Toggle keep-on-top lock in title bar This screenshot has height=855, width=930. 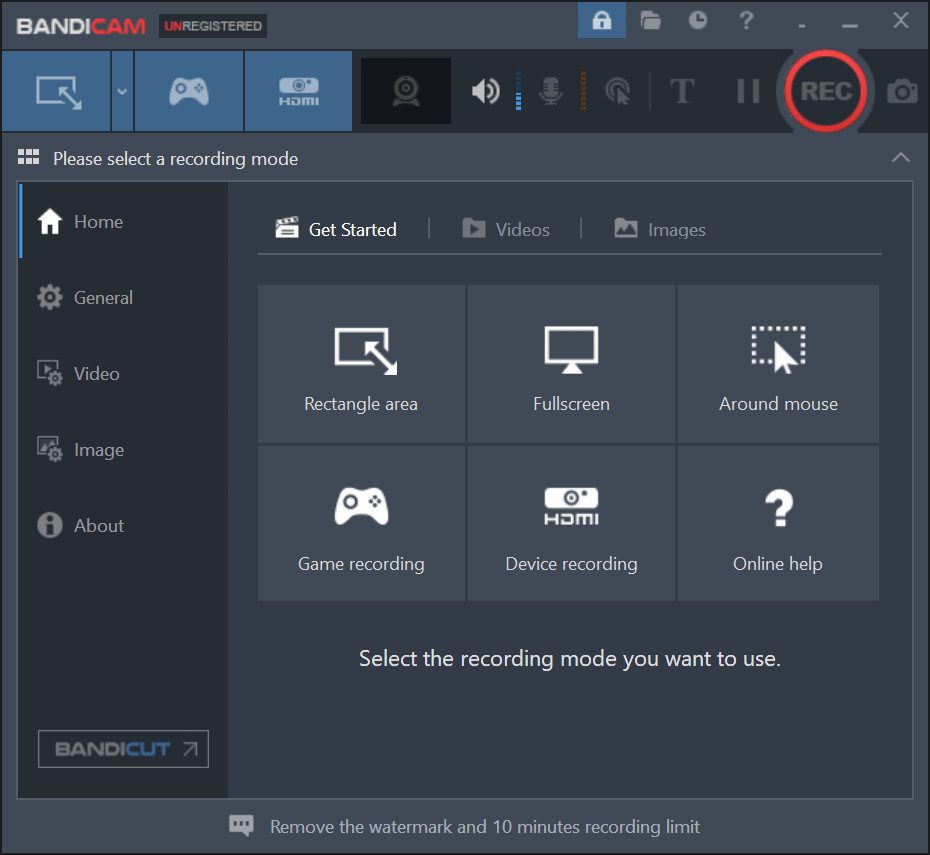[601, 20]
